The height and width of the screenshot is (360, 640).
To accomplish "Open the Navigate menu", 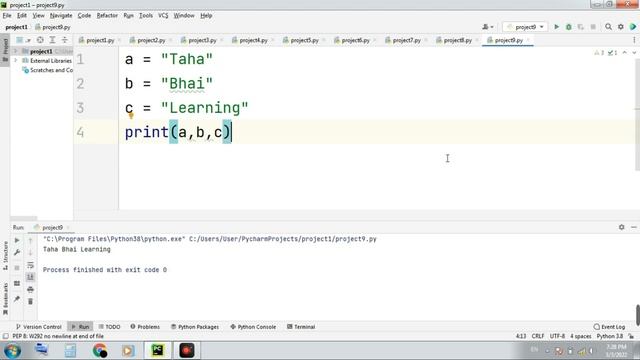I will click(61, 16).
